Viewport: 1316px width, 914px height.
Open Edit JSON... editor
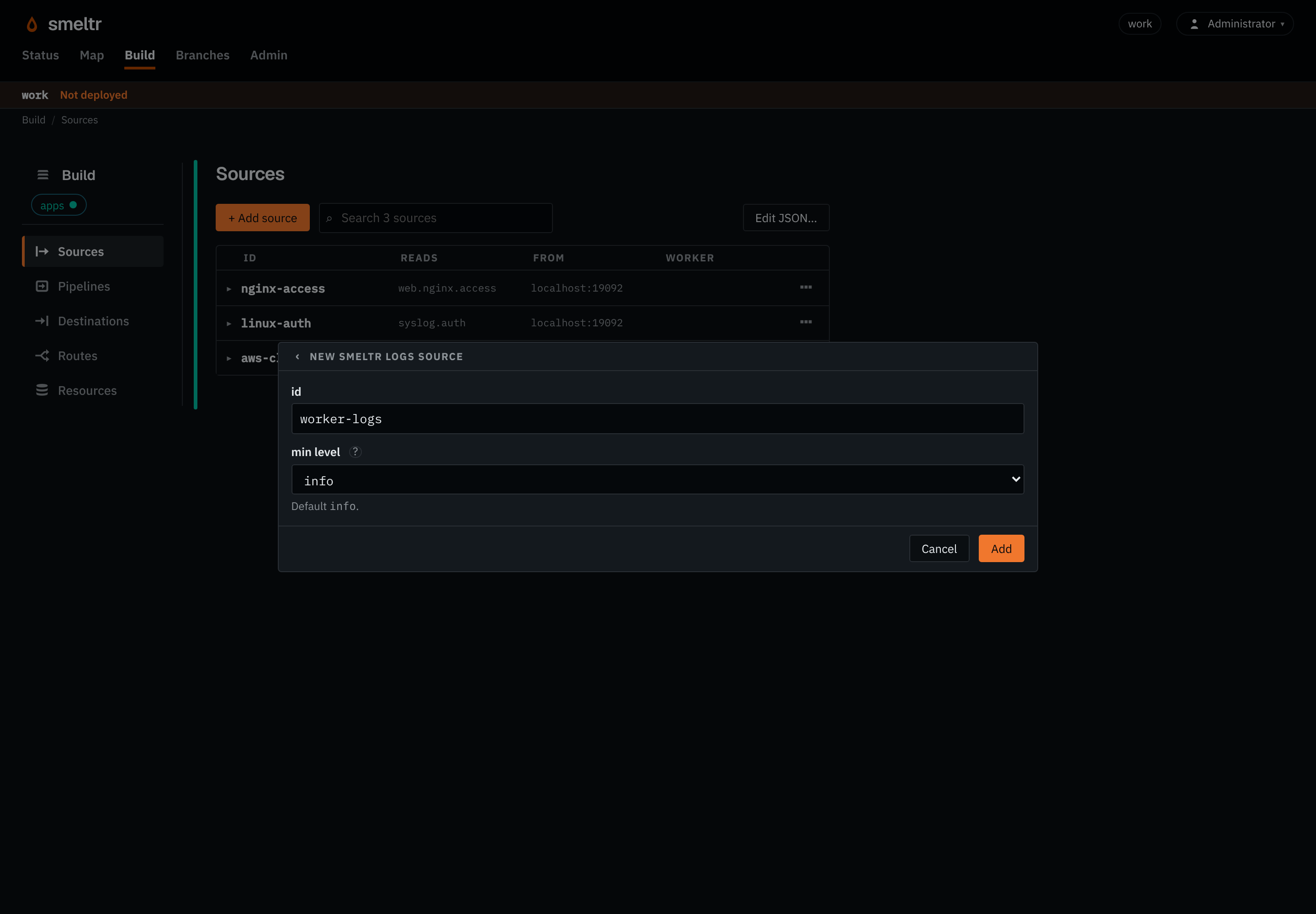tap(785, 218)
